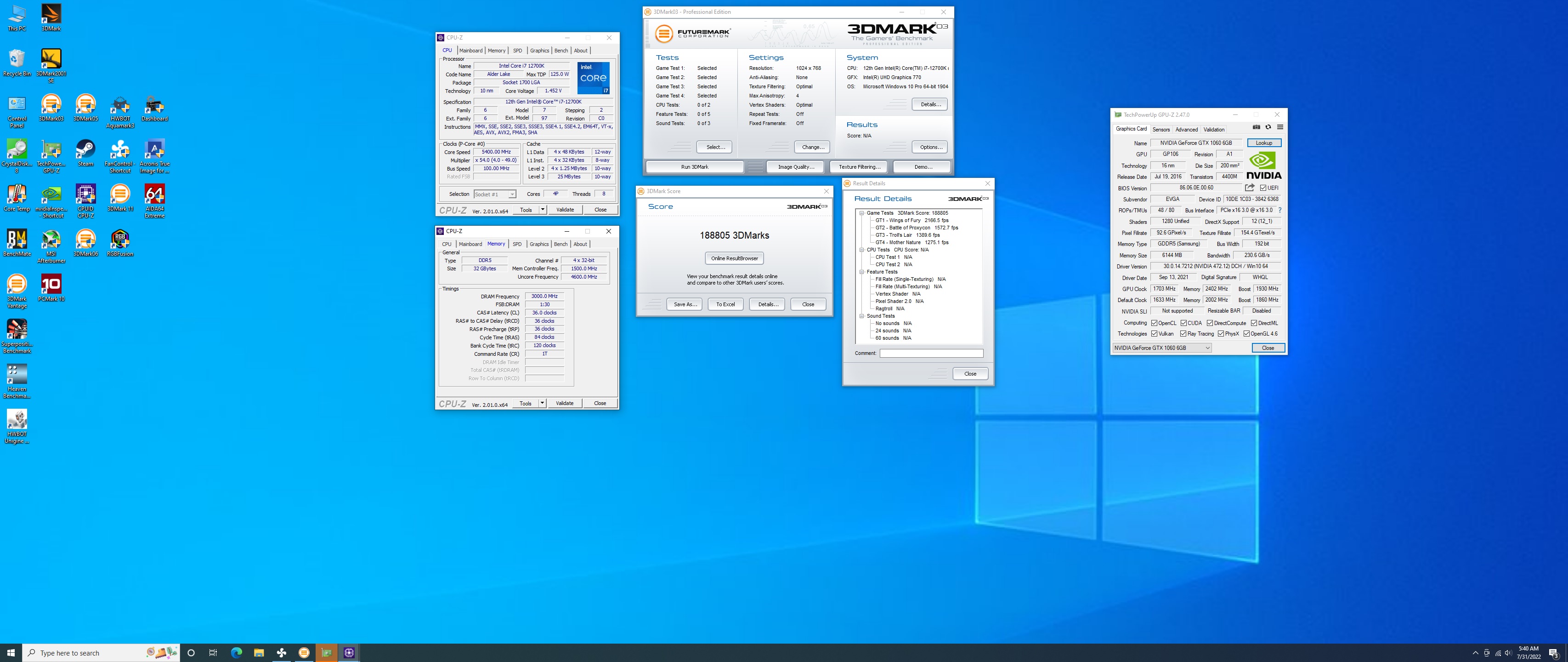Toggle Ray Tracing checkbox in GPU-Z
The width and height of the screenshot is (1568, 662).
point(1183,334)
